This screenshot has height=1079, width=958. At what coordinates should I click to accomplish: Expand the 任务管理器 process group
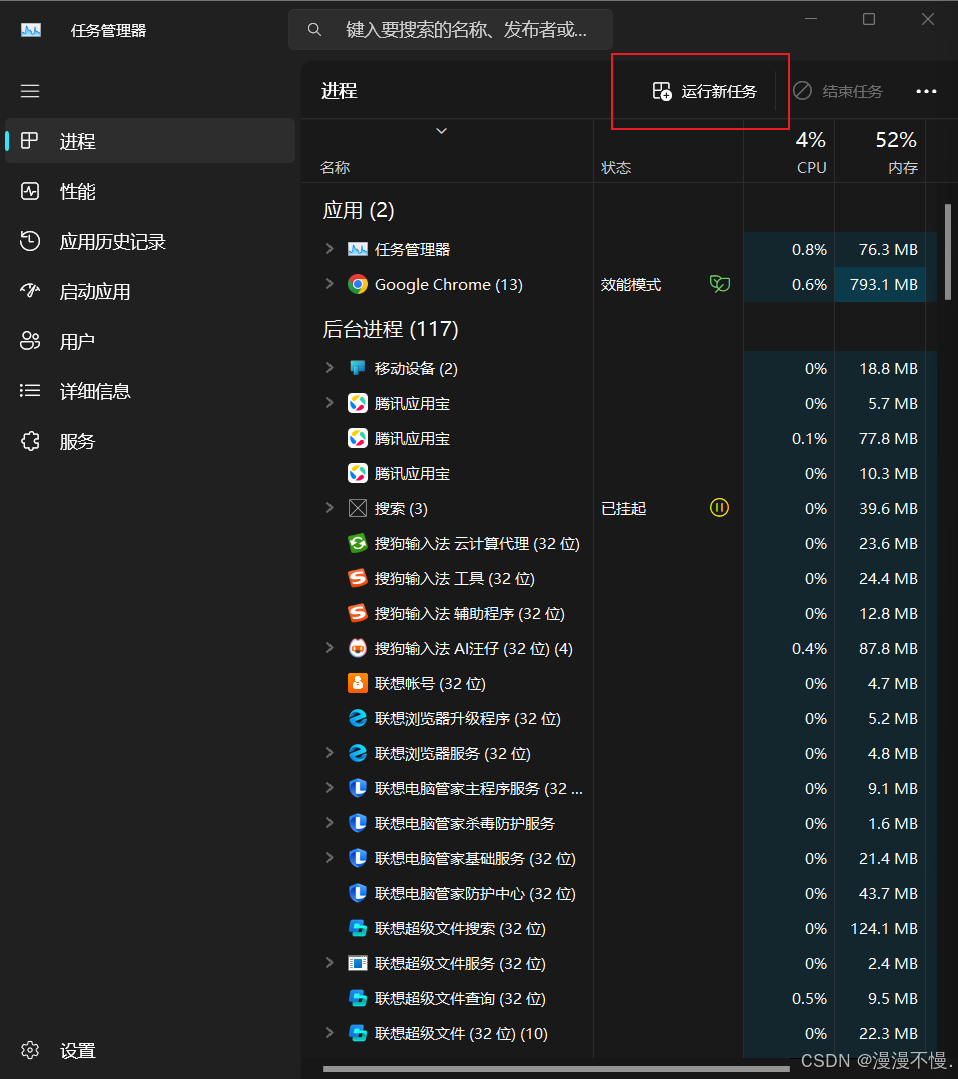point(330,249)
